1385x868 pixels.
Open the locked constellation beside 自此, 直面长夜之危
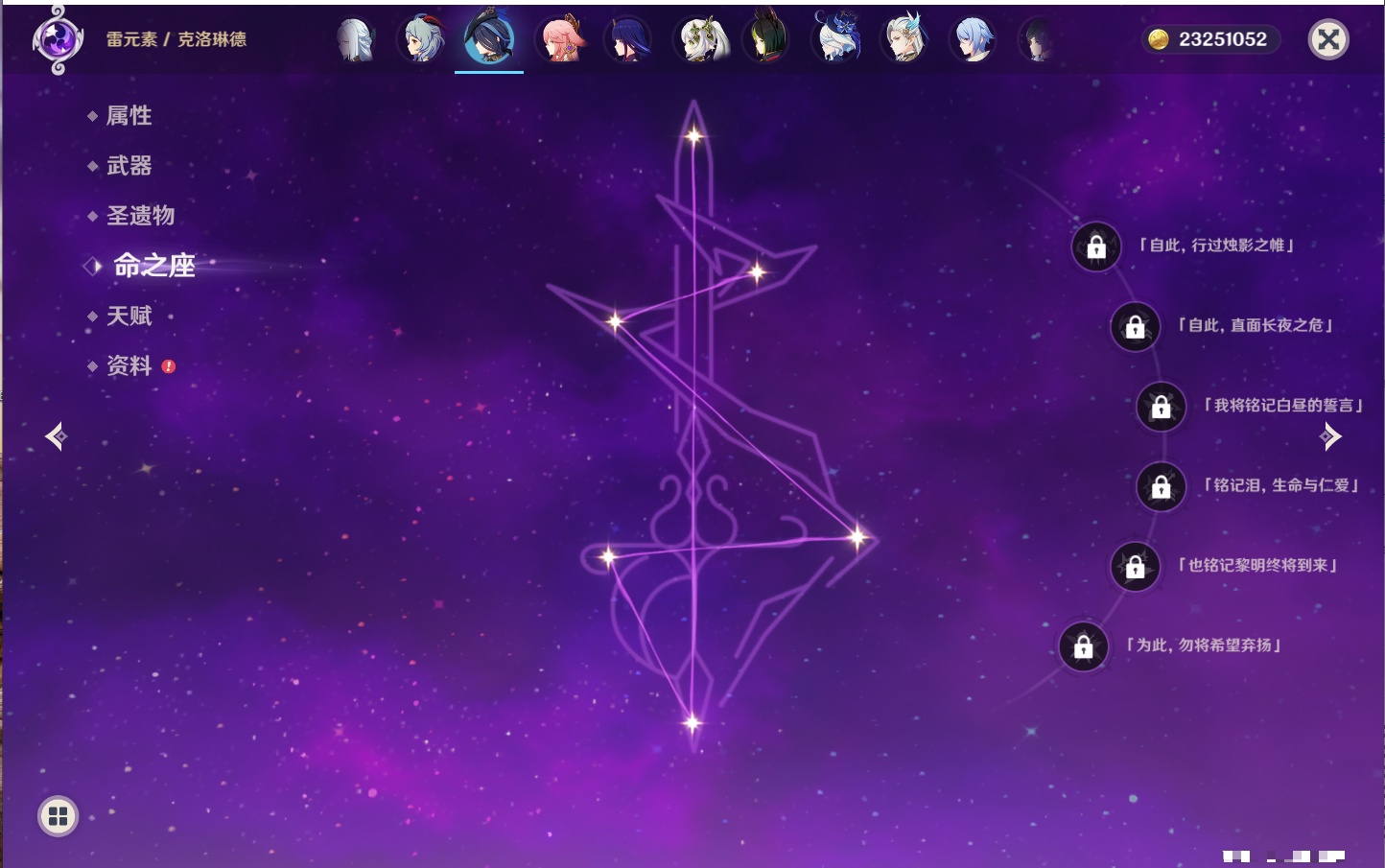point(1135,327)
